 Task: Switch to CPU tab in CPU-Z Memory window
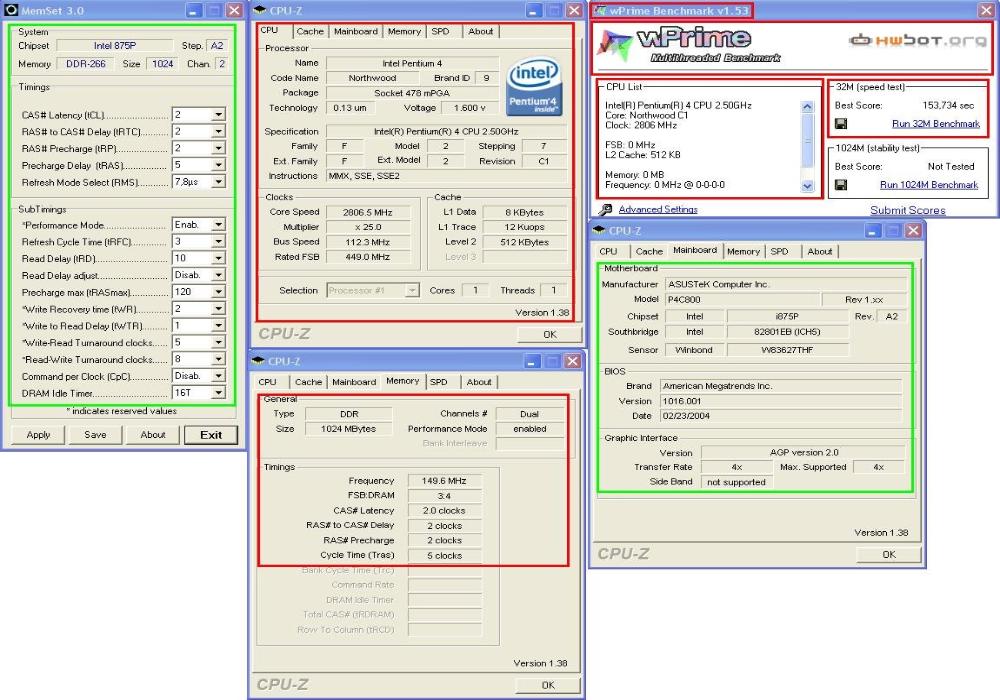[268, 382]
